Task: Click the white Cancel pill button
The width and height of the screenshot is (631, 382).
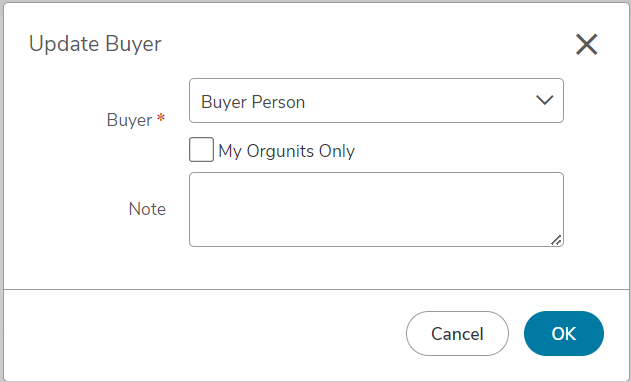Action: pyautogui.click(x=457, y=333)
